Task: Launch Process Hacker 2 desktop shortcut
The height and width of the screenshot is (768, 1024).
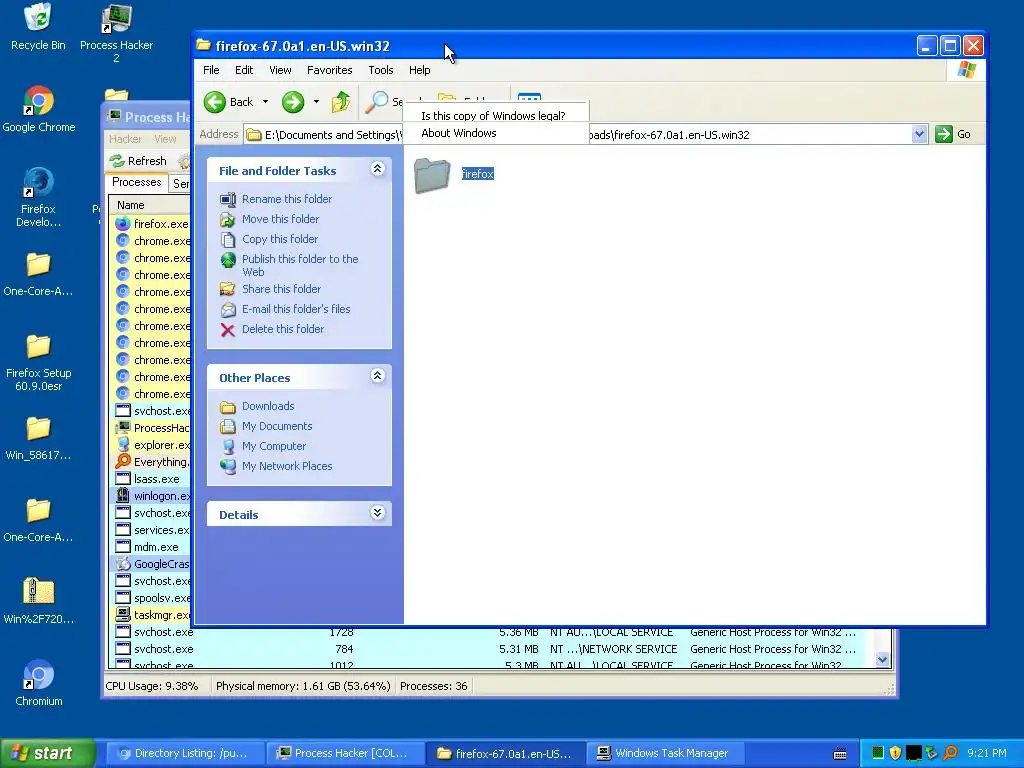Action: point(116,33)
